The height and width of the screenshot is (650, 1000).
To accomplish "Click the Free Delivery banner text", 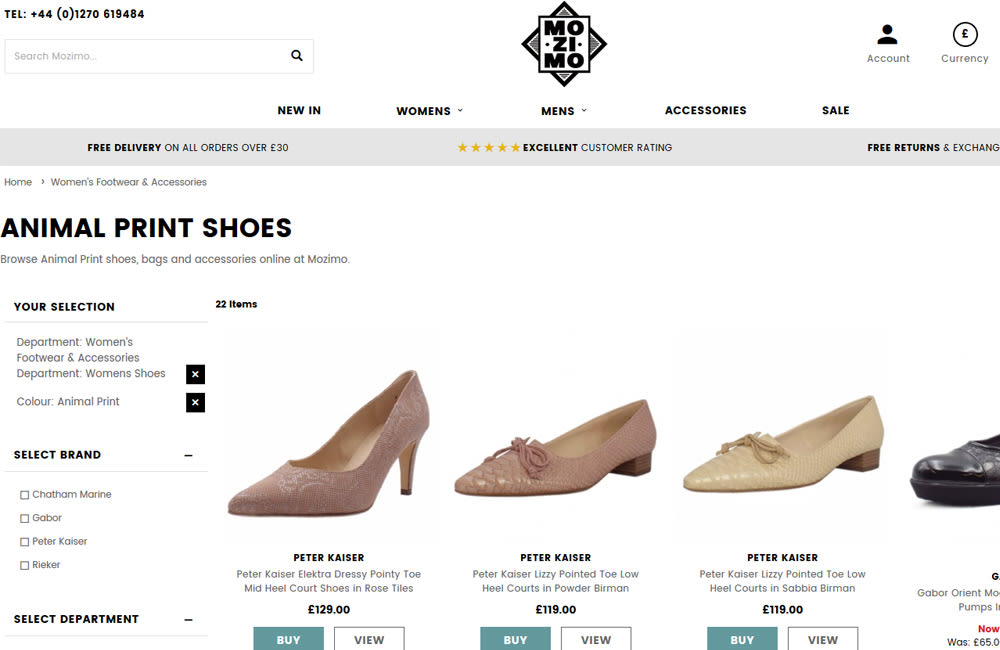I will click(x=188, y=147).
